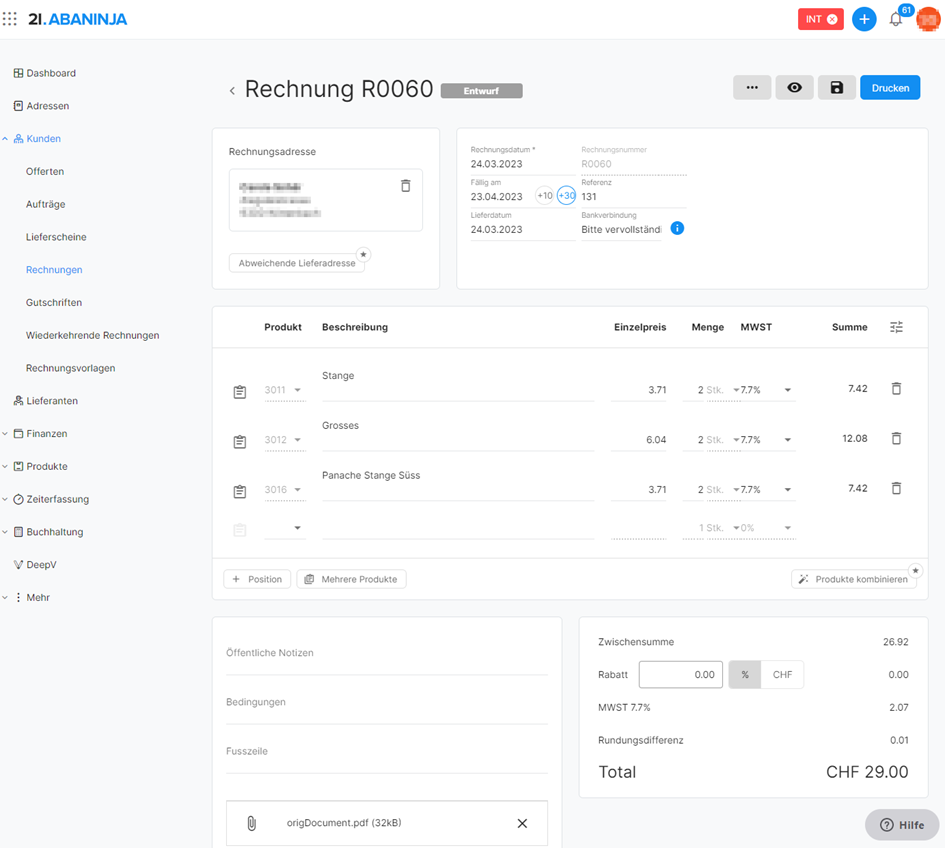The width and height of the screenshot is (945, 848).
Task: Click the Drucken button
Action: [x=890, y=88]
